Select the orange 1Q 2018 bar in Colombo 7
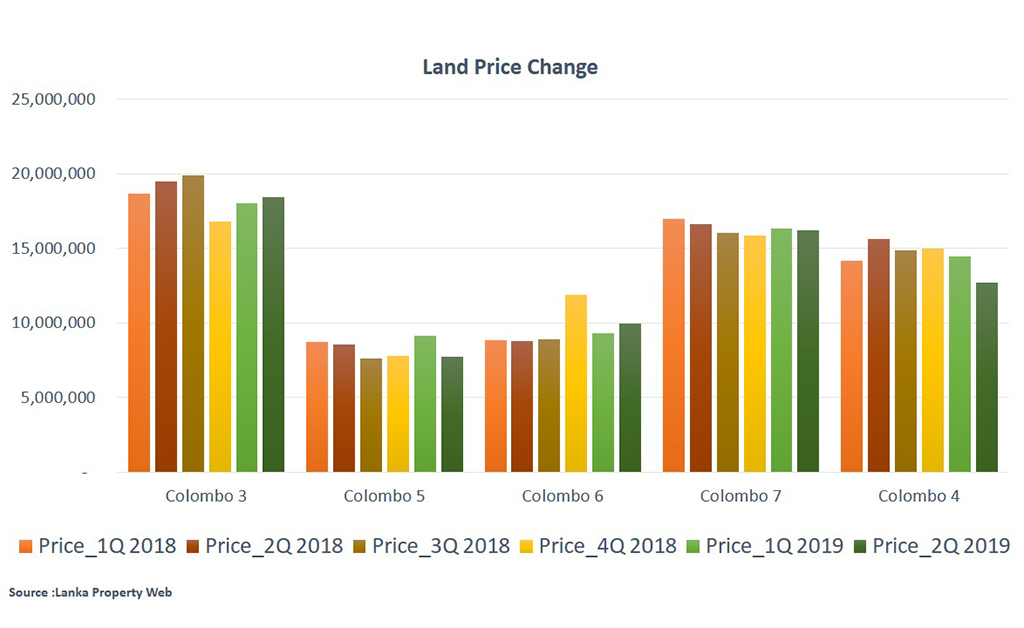The width and height of the screenshot is (1024, 628). [673, 345]
